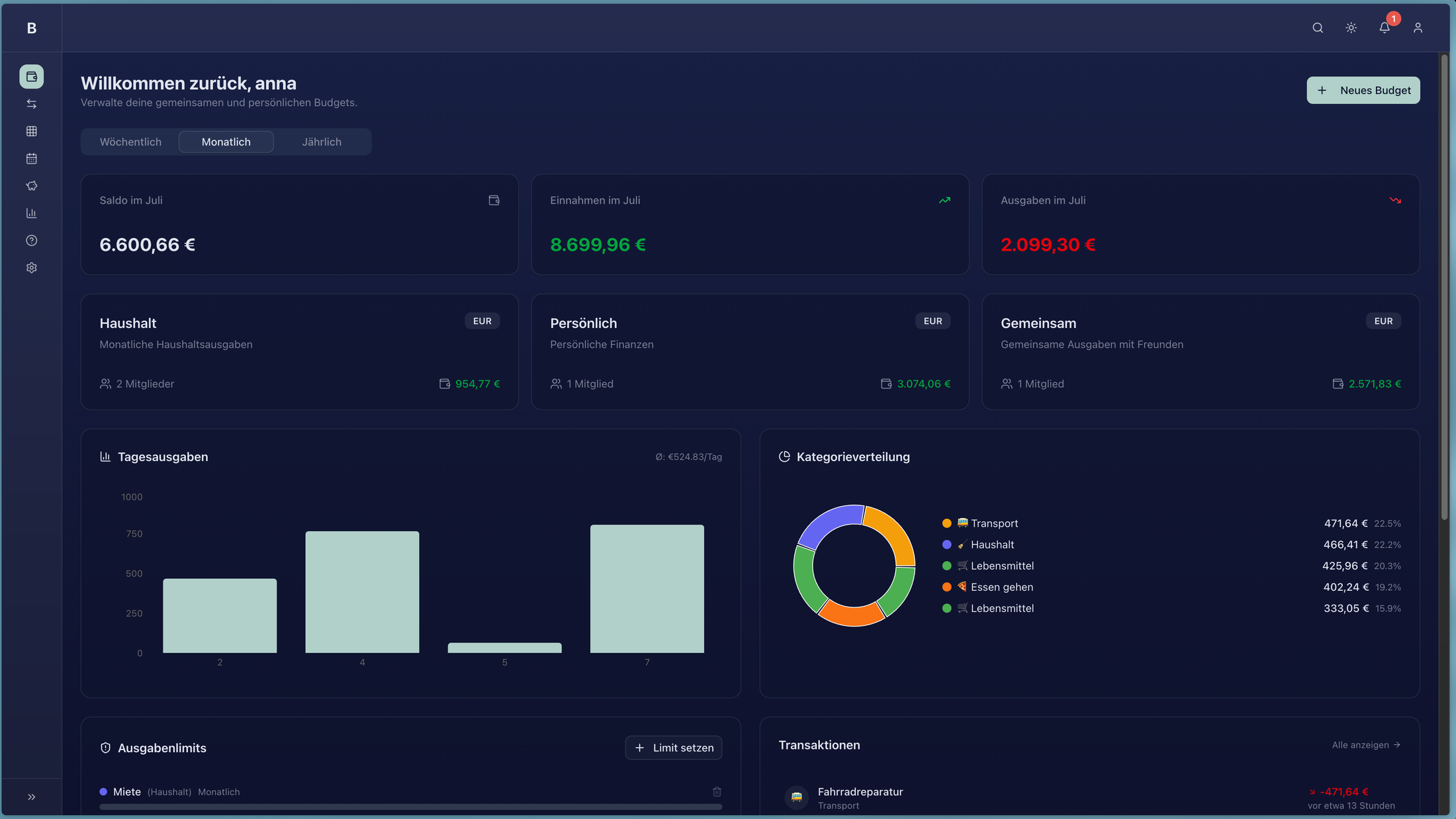The height and width of the screenshot is (819, 1456).
Task: Click the Essen gehen legend entry
Action: [x=1171, y=587]
